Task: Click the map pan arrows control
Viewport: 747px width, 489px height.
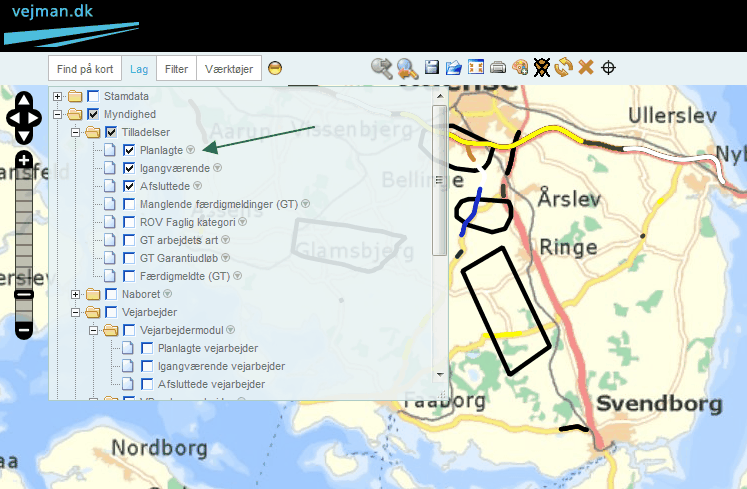Action: tap(24, 116)
